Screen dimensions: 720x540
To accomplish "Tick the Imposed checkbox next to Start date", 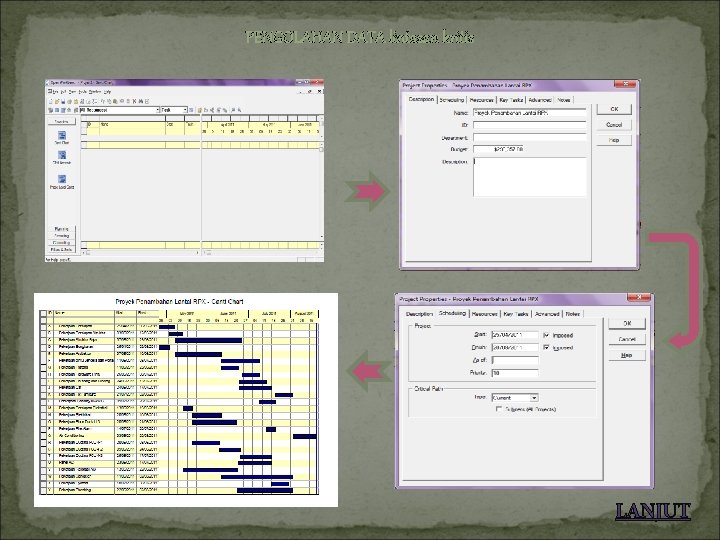I will [546, 335].
